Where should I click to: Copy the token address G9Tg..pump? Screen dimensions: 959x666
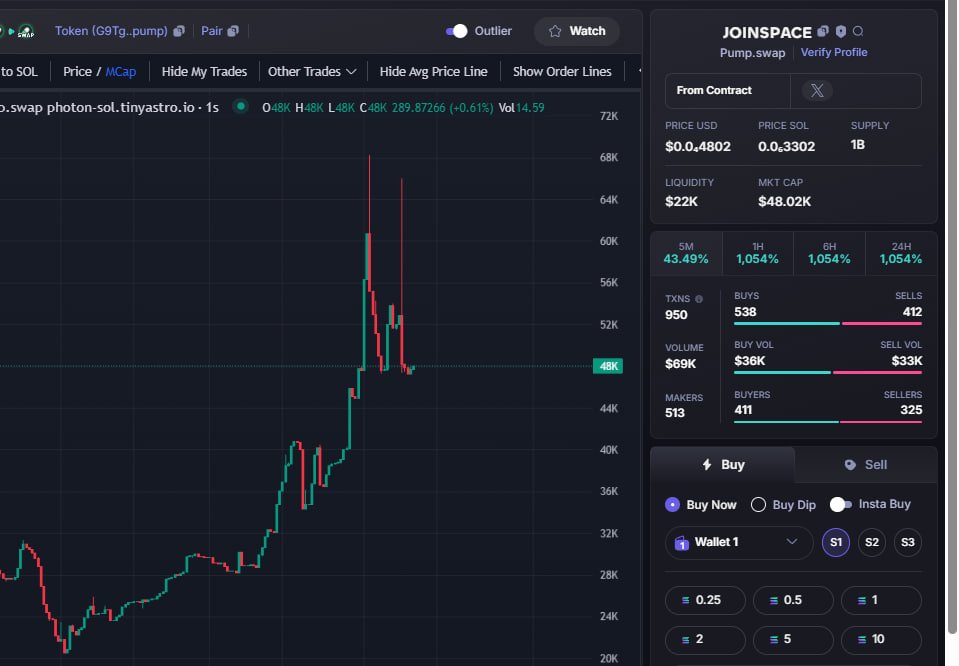179,31
